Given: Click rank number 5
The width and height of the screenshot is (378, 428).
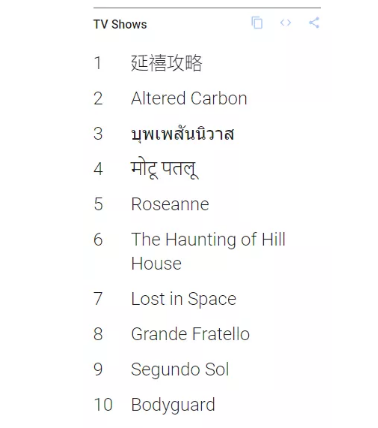Looking at the screenshot, I should (98, 204).
